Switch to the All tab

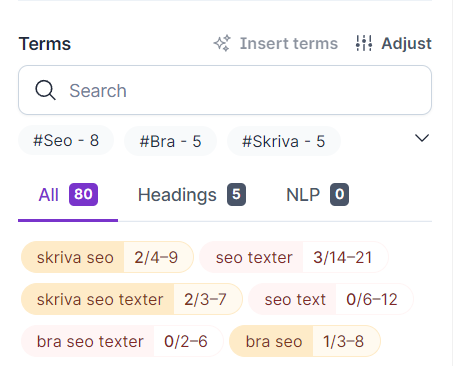coord(68,195)
